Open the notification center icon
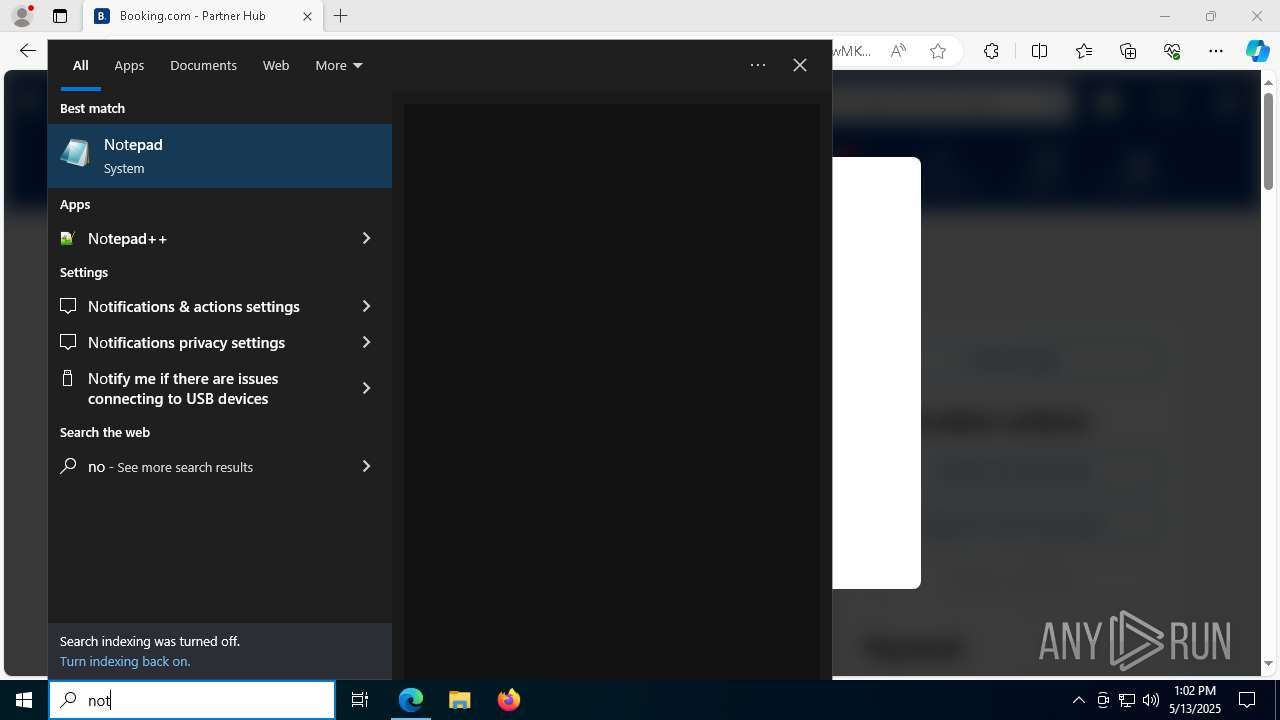 click(1247, 700)
